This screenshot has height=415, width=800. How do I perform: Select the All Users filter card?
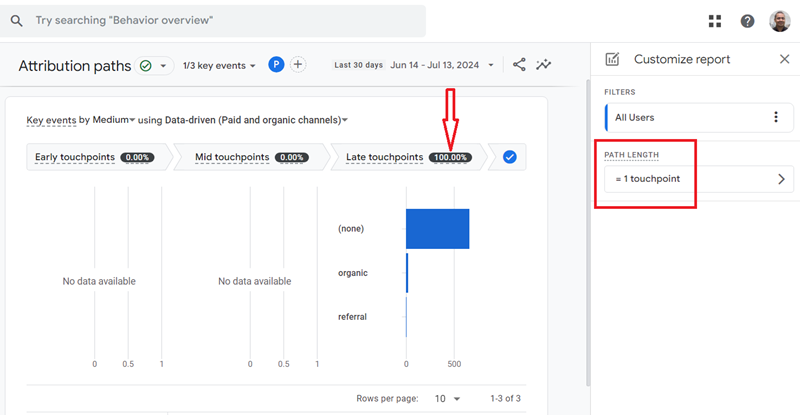click(x=699, y=117)
